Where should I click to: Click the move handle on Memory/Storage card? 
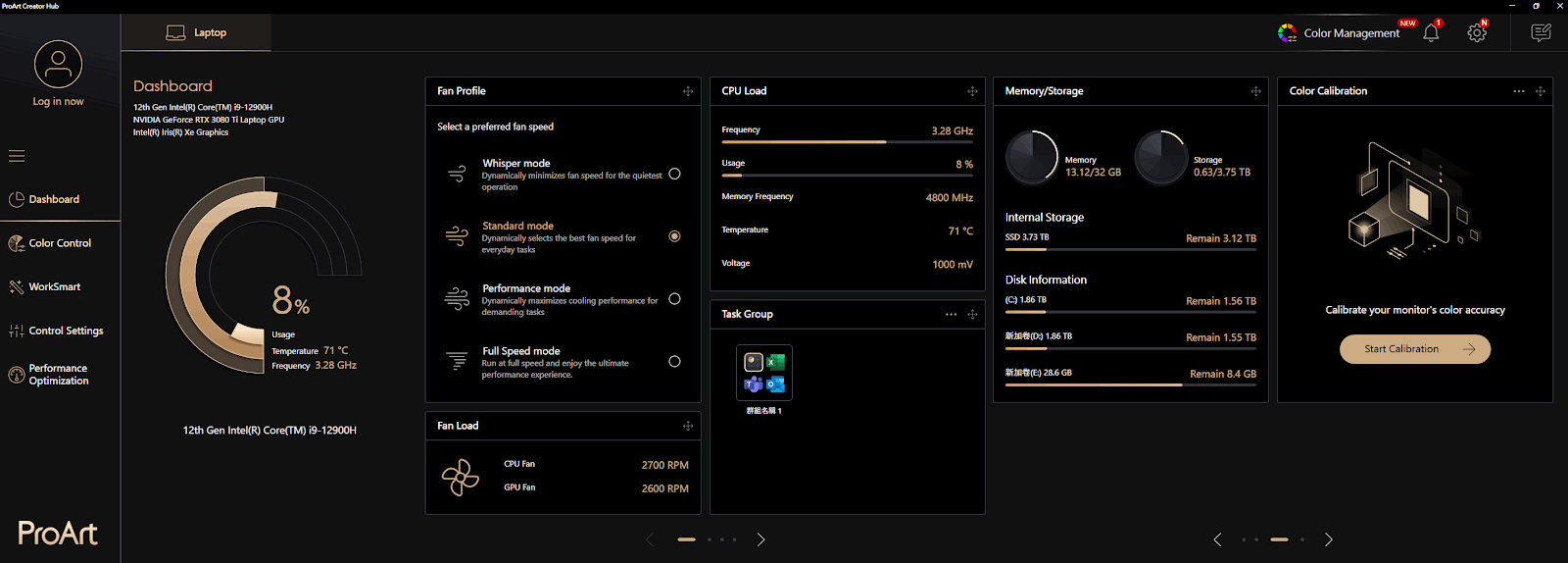1255,91
